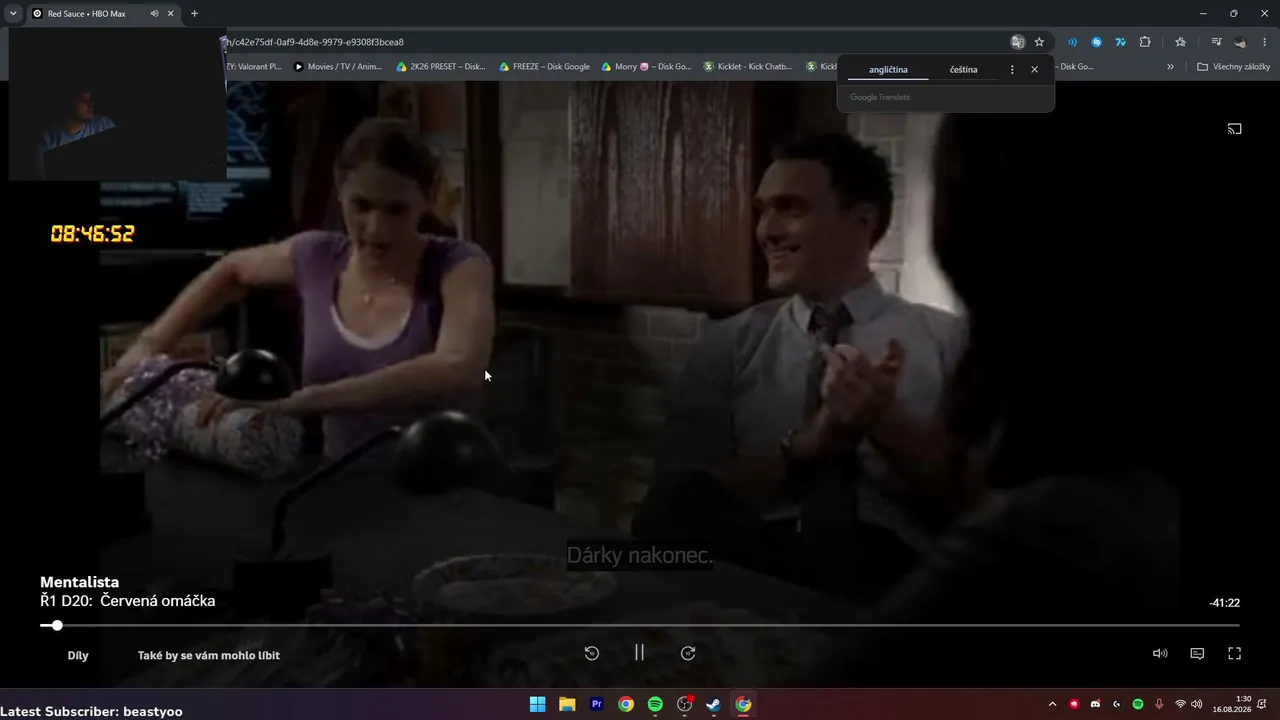Click the video progress bar track

click(640, 625)
